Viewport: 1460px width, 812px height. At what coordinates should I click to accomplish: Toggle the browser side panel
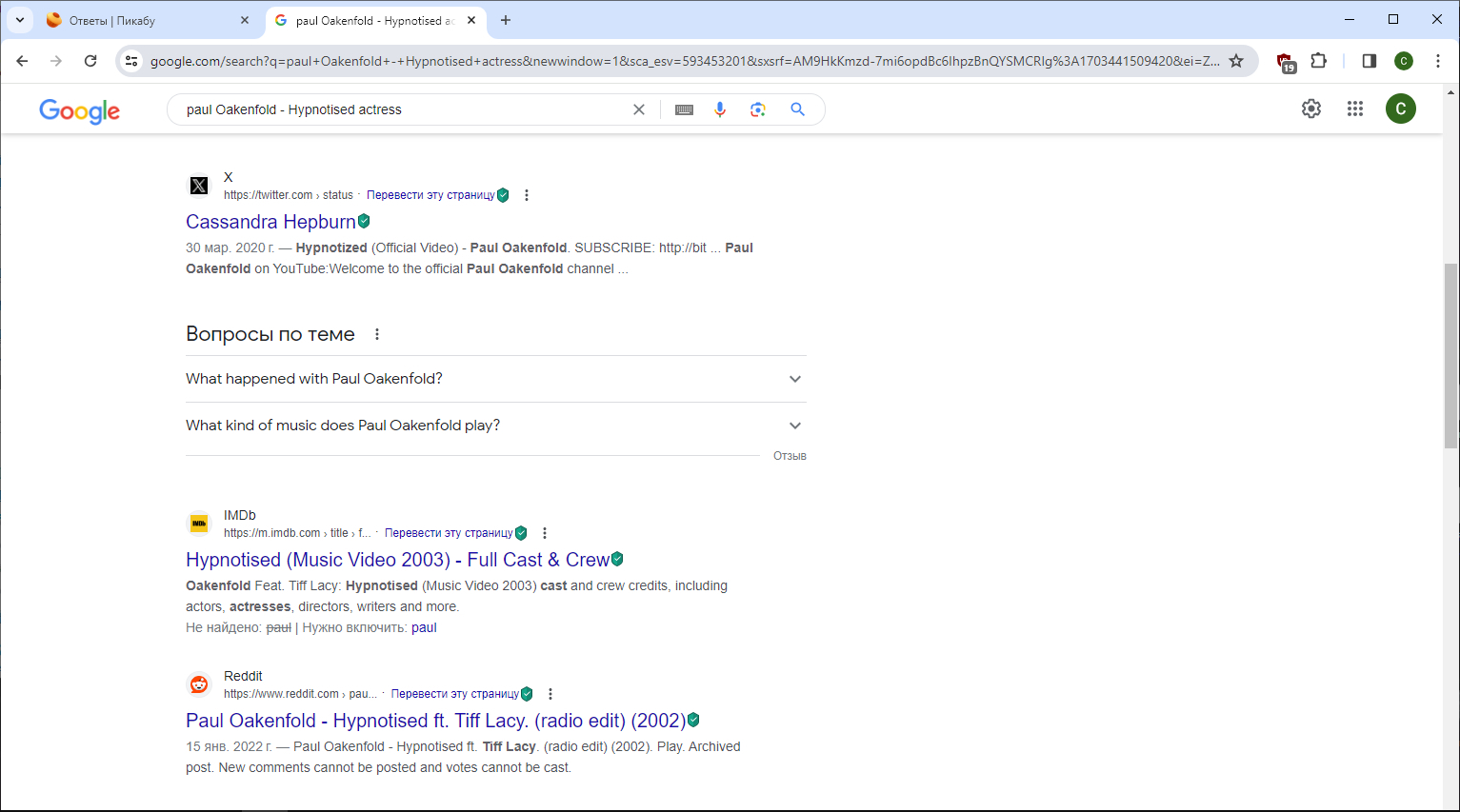point(1370,61)
